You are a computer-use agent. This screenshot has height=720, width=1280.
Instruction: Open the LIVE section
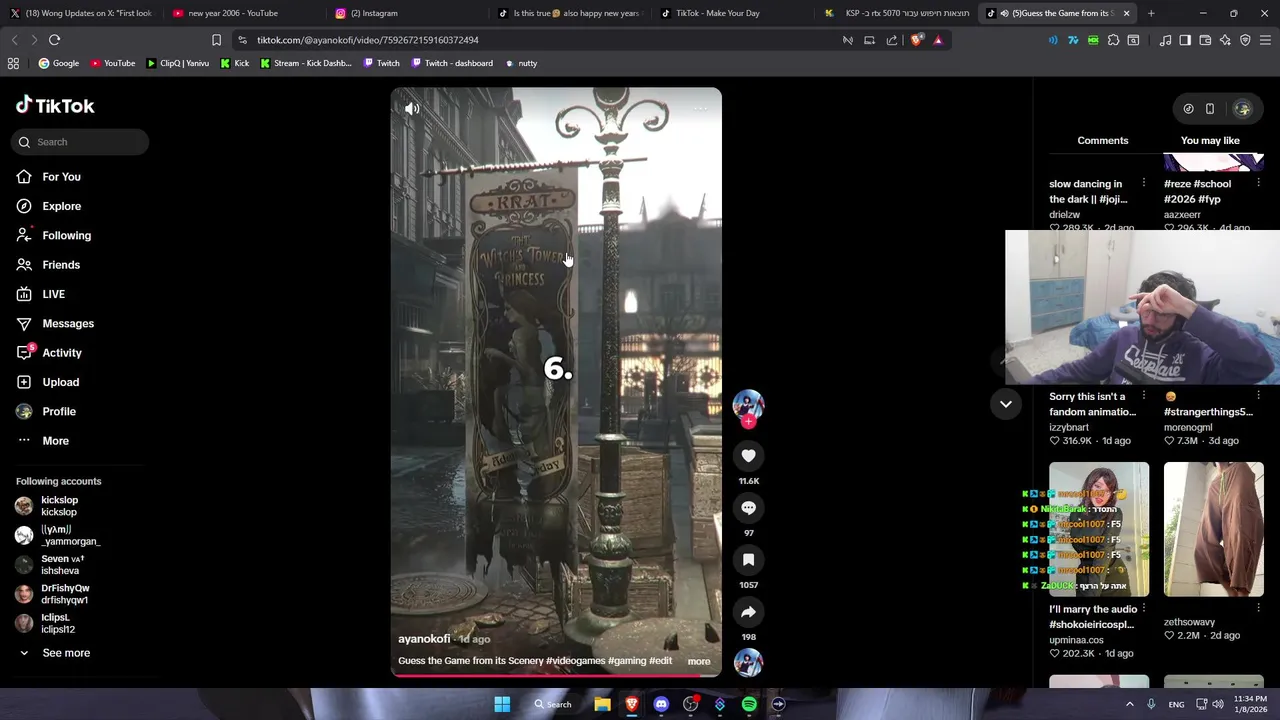pos(53,294)
